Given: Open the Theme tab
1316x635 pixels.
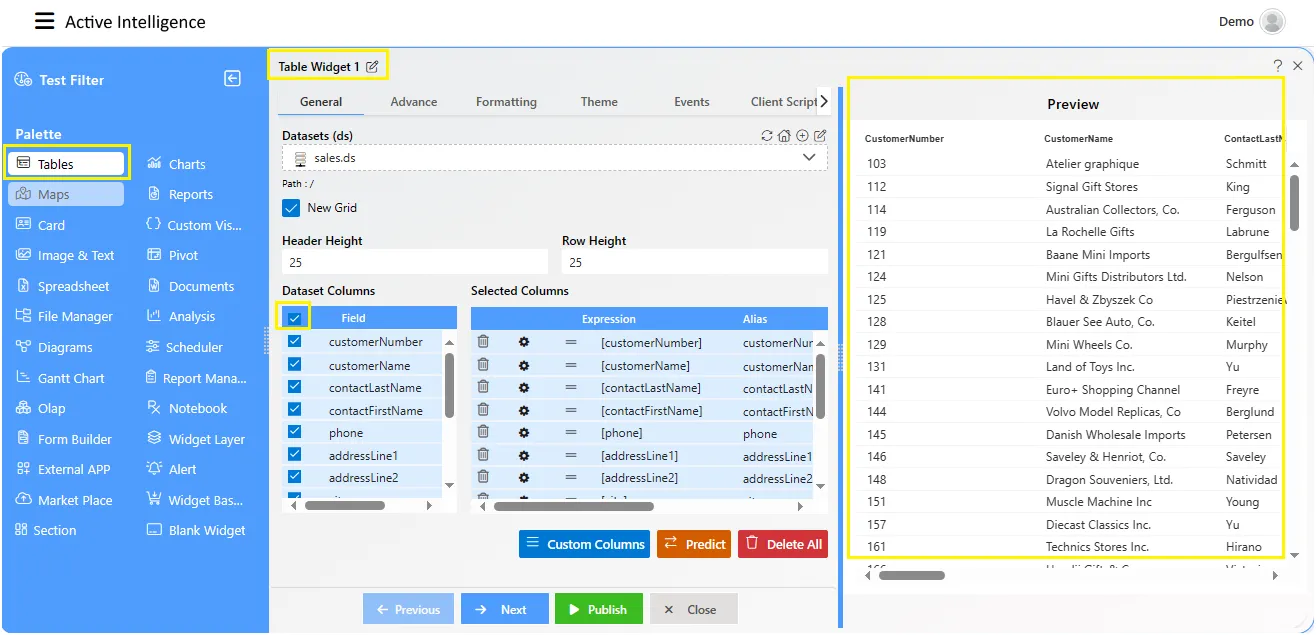Looking at the screenshot, I should pos(599,102).
